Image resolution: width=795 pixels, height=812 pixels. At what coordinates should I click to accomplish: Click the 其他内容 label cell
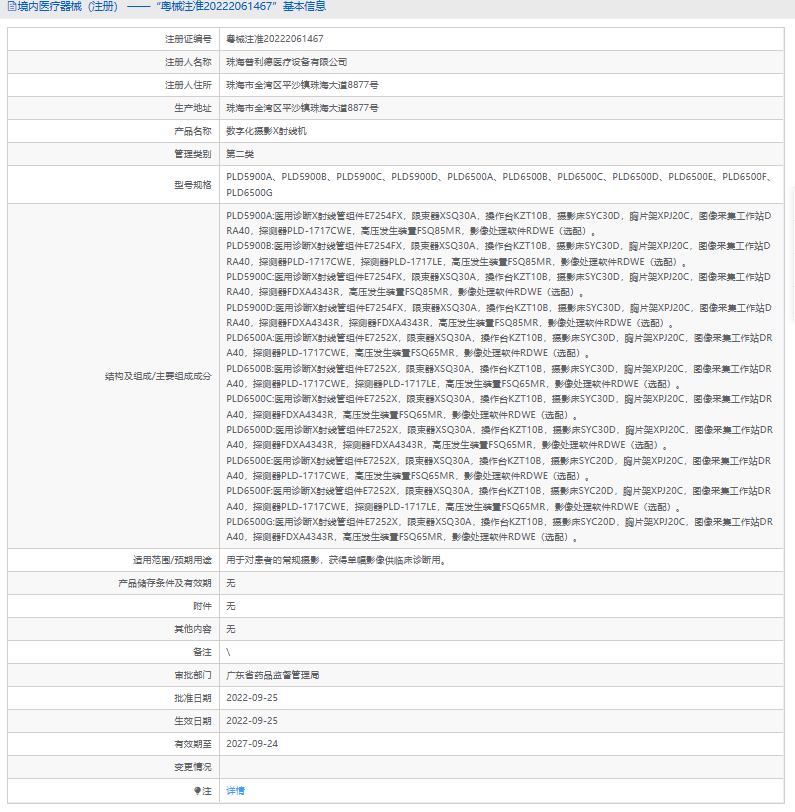(x=114, y=629)
